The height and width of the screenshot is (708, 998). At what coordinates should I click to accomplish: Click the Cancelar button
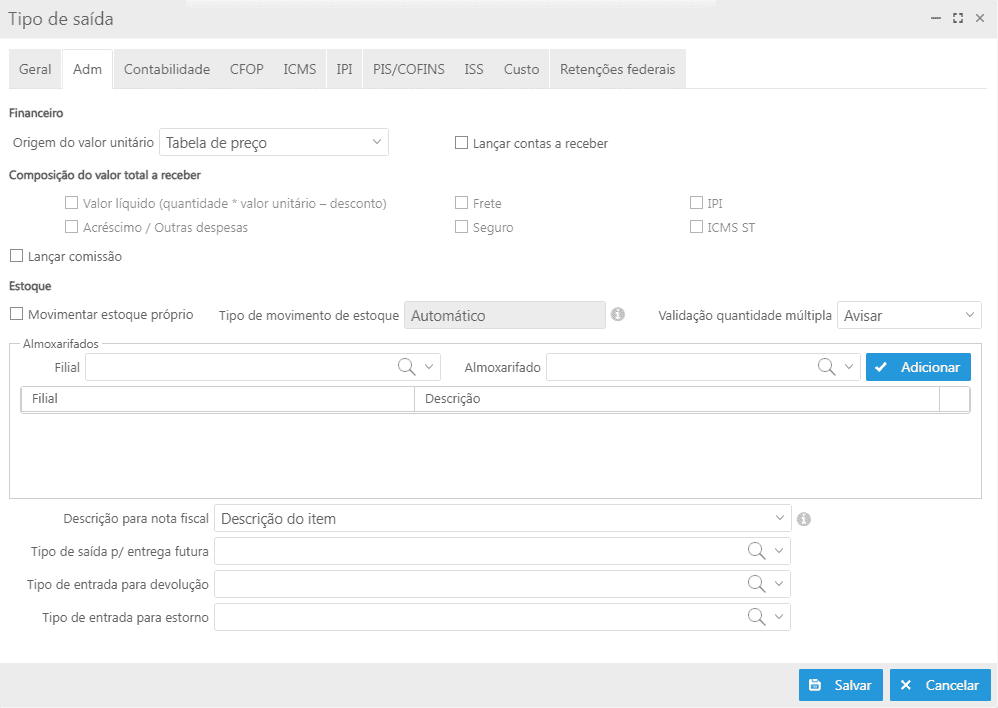point(940,685)
